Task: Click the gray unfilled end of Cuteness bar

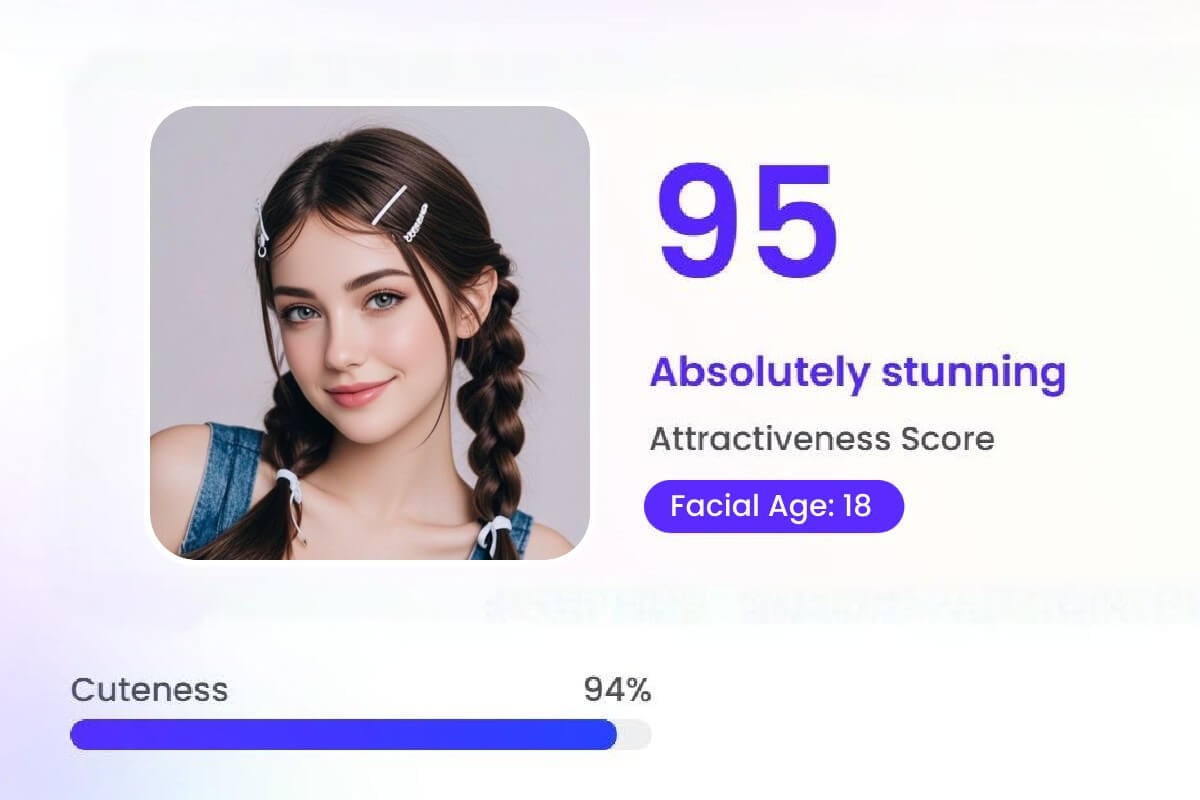Action: click(x=634, y=734)
